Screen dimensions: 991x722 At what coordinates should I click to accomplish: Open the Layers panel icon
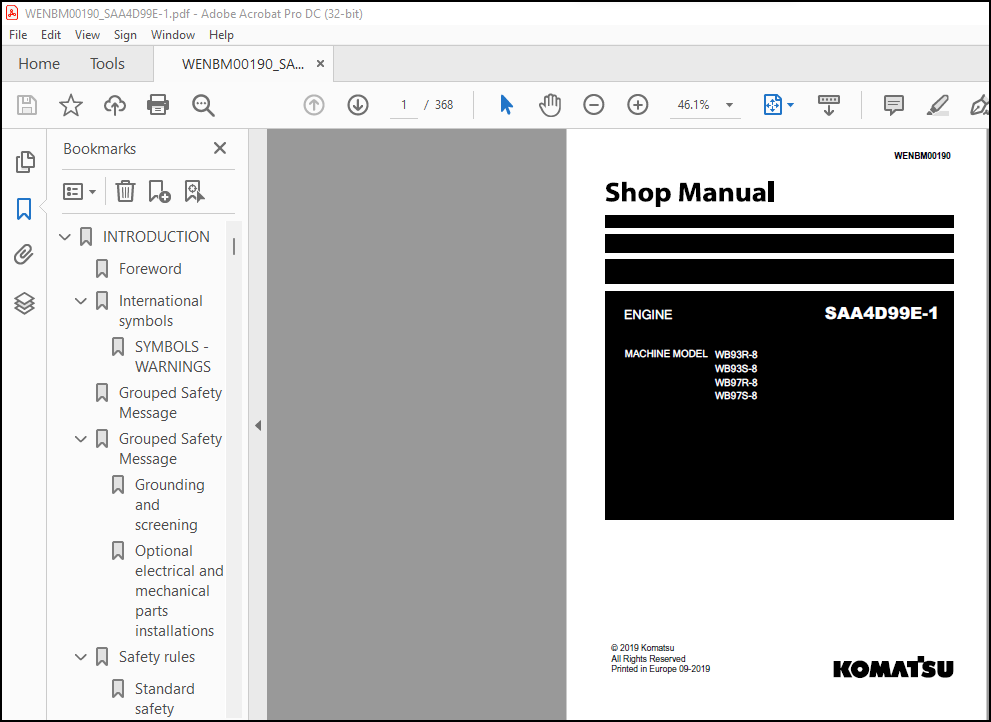(24, 303)
